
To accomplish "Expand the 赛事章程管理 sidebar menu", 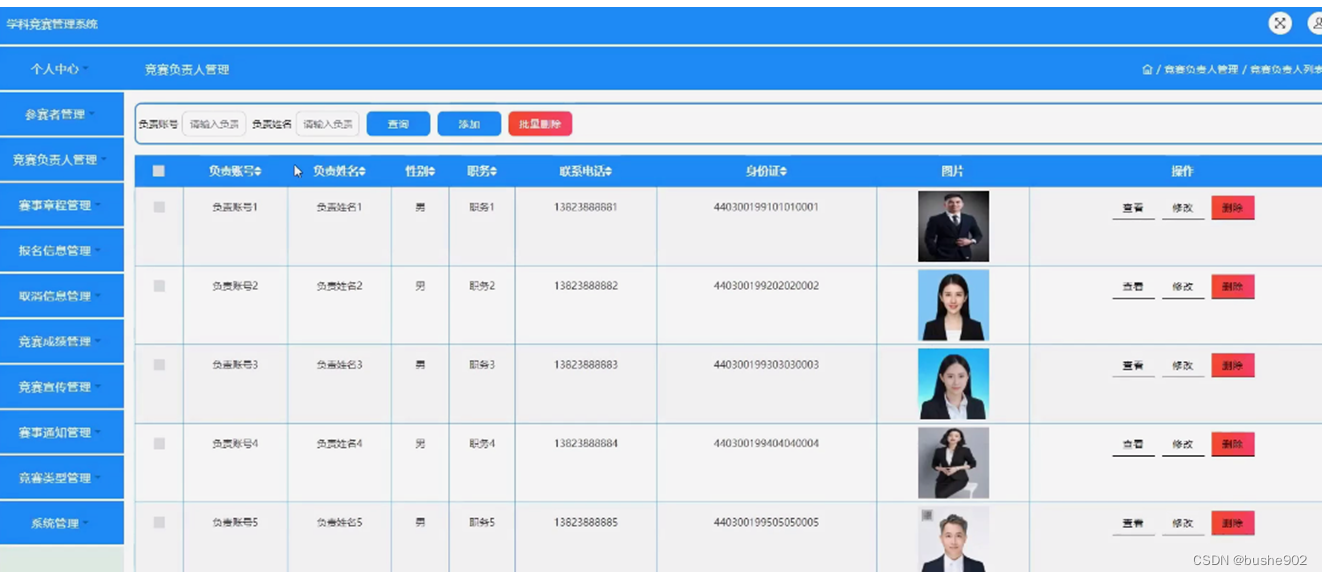I will [61, 205].
